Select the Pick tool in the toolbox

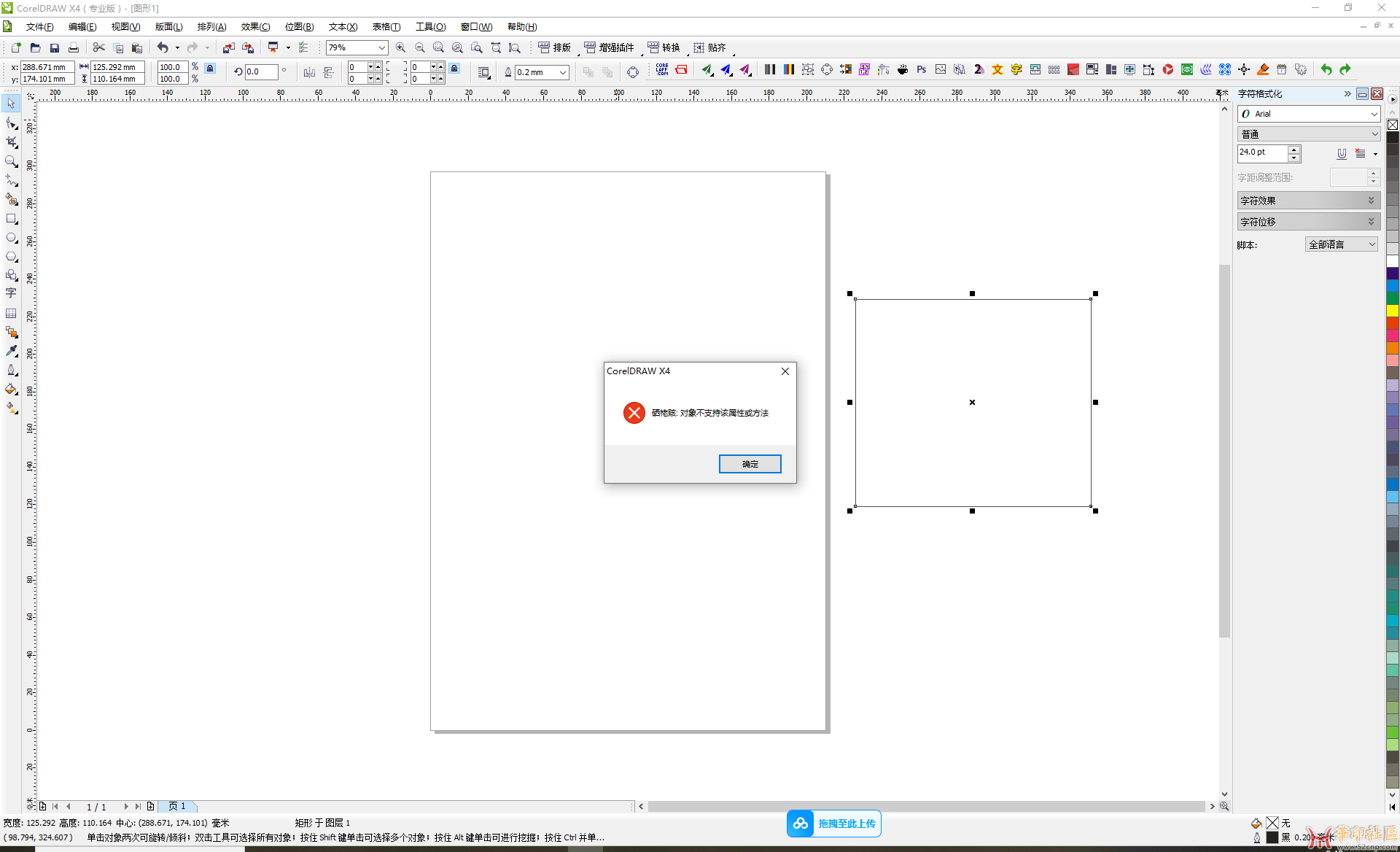tap(11, 104)
